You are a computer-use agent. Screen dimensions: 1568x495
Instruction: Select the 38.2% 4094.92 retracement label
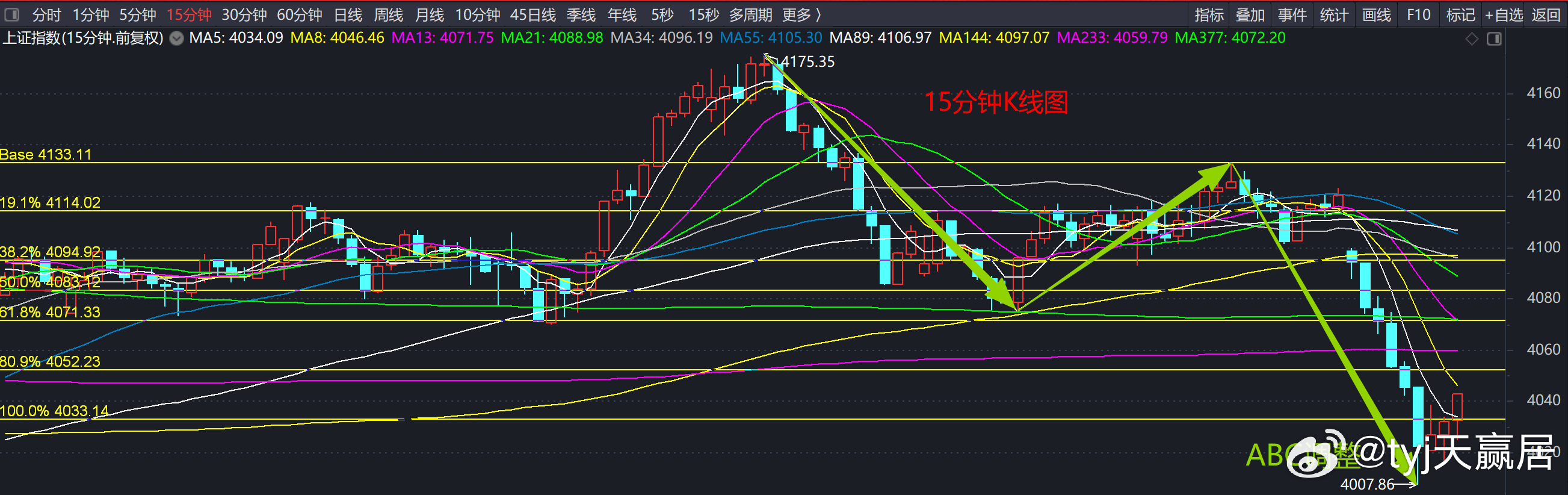point(50,252)
